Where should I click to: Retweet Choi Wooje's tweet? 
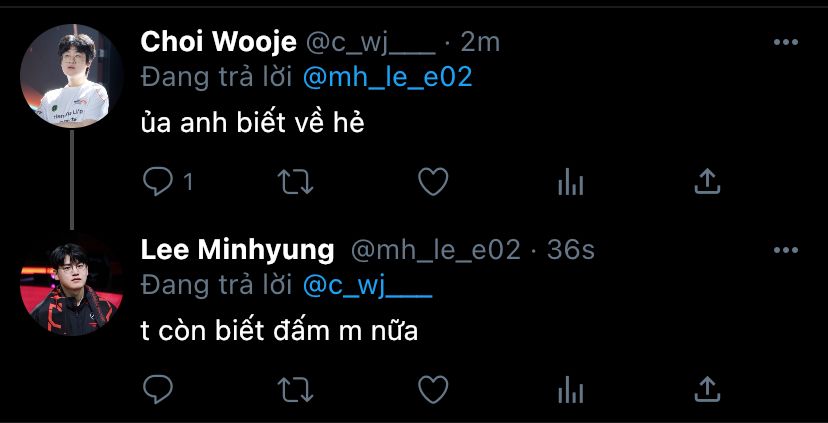(x=296, y=182)
